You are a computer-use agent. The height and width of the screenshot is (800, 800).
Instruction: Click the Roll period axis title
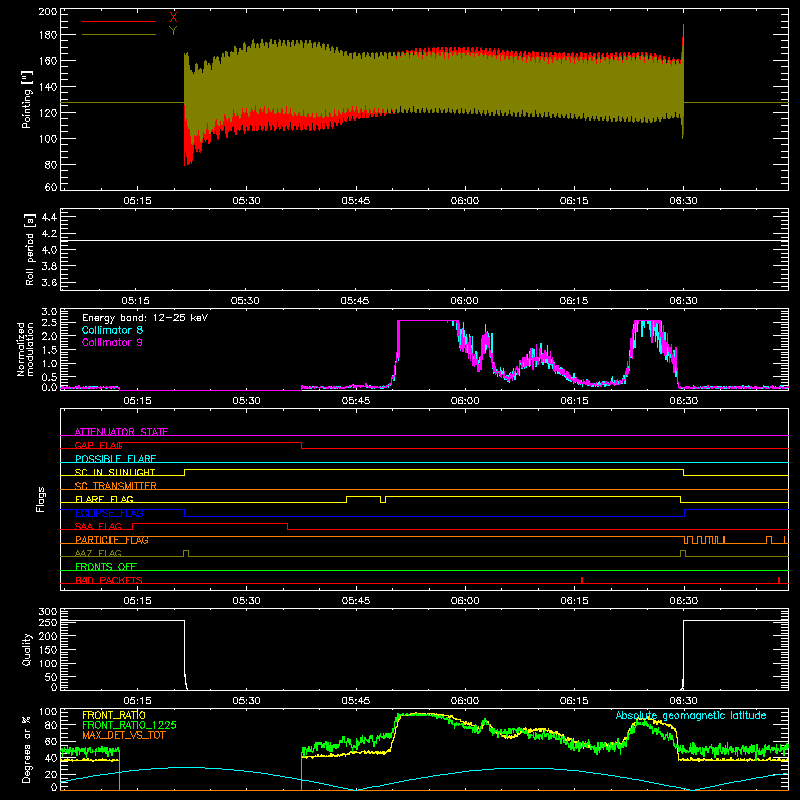pyautogui.click(x=30, y=249)
